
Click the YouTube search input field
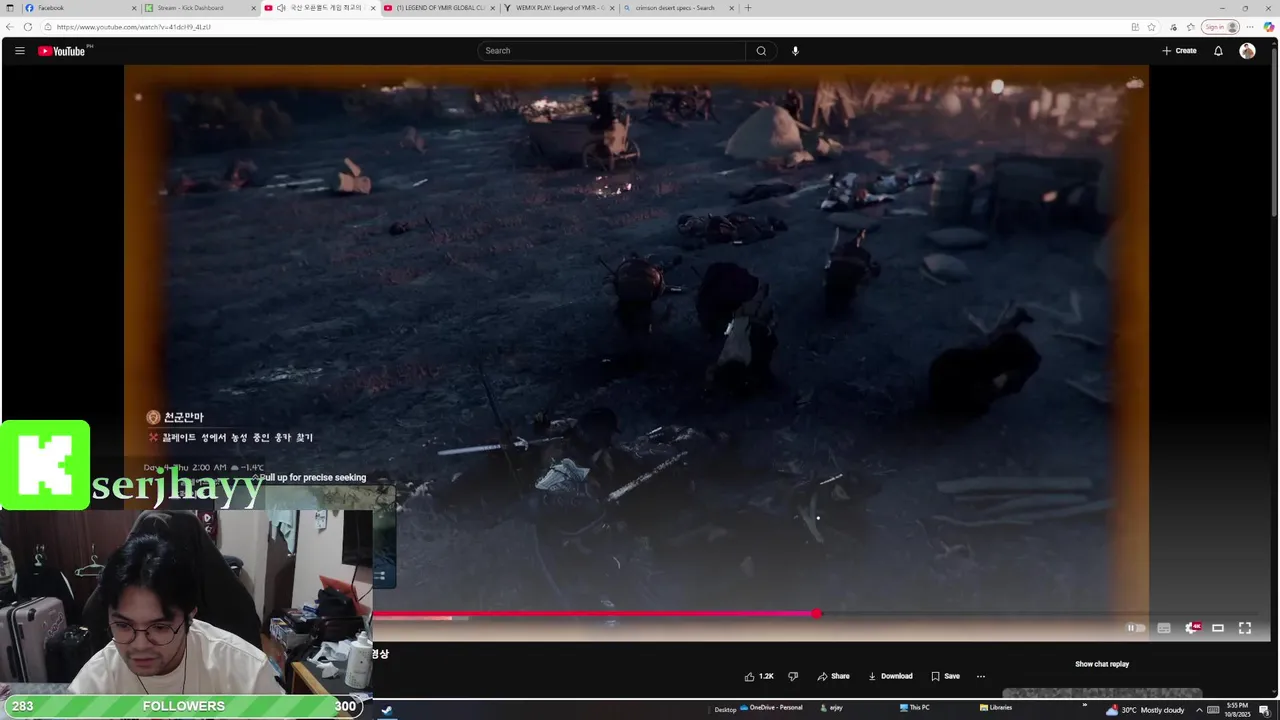612,51
